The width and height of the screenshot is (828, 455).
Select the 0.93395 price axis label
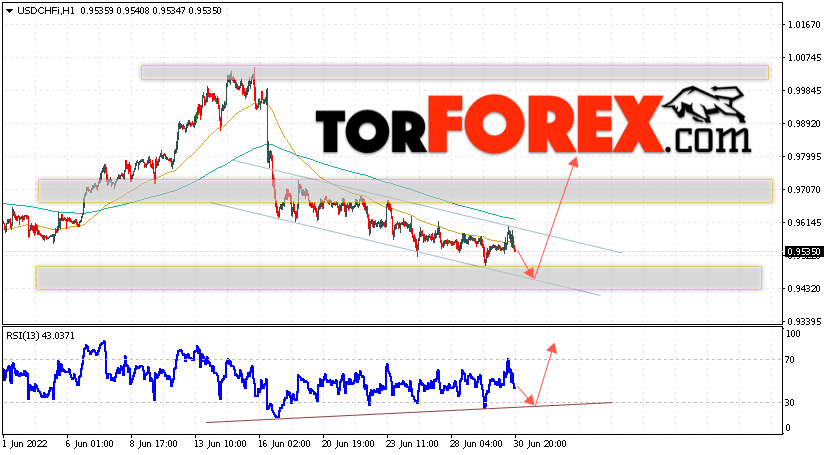coord(804,321)
